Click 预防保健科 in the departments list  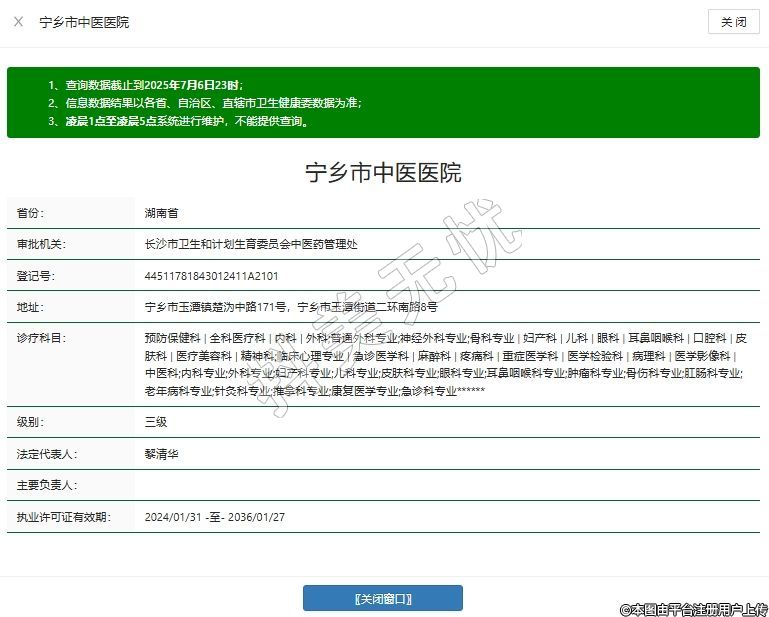pos(172,338)
